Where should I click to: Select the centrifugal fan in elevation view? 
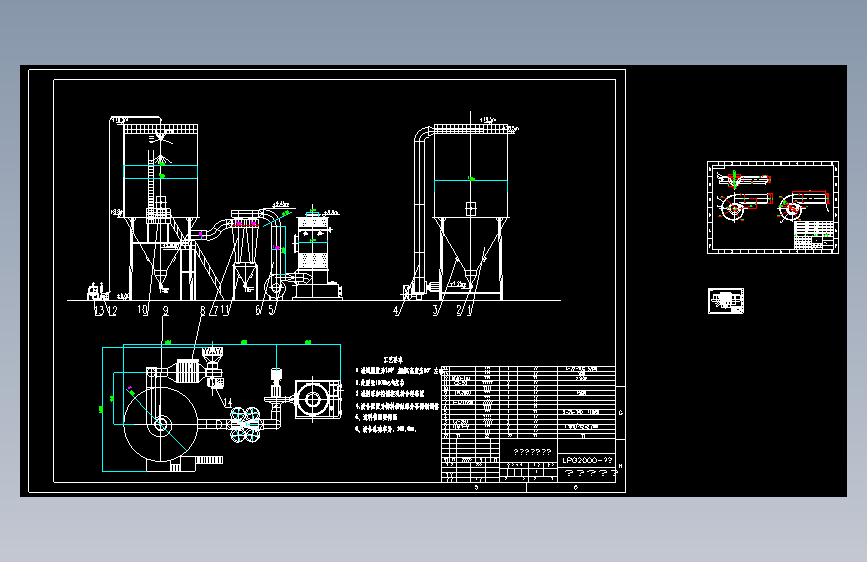[x=275, y=288]
